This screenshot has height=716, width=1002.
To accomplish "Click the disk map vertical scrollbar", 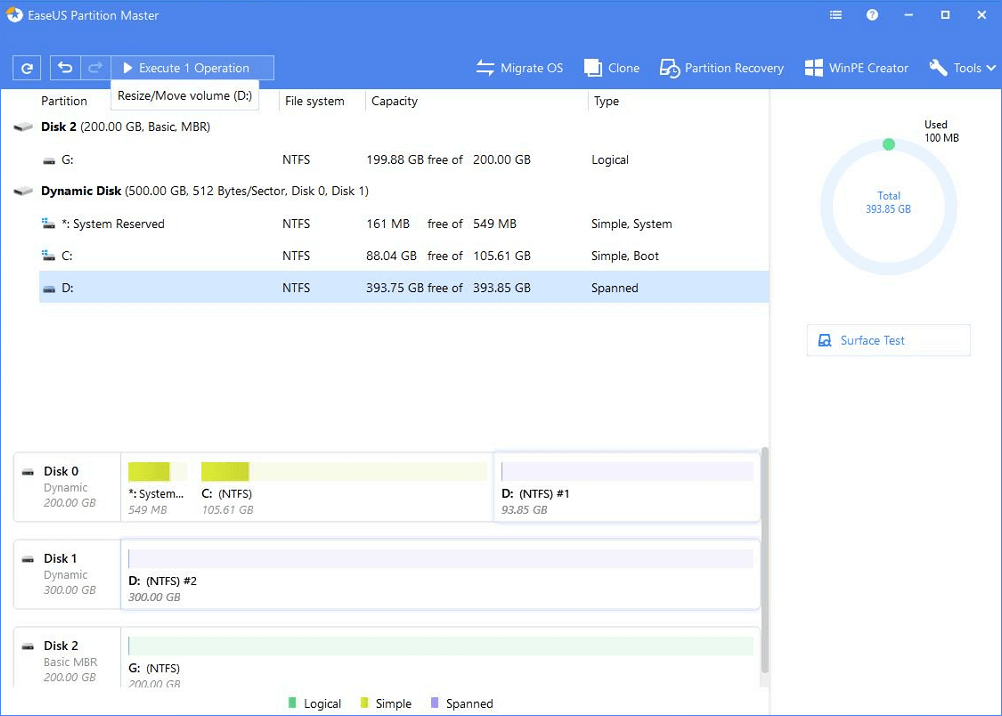I will tap(765, 560).
